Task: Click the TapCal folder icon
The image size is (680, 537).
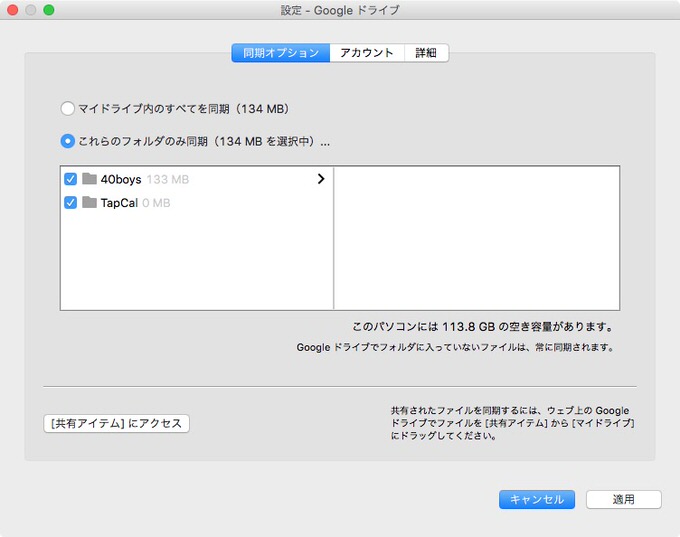Action: (89, 202)
